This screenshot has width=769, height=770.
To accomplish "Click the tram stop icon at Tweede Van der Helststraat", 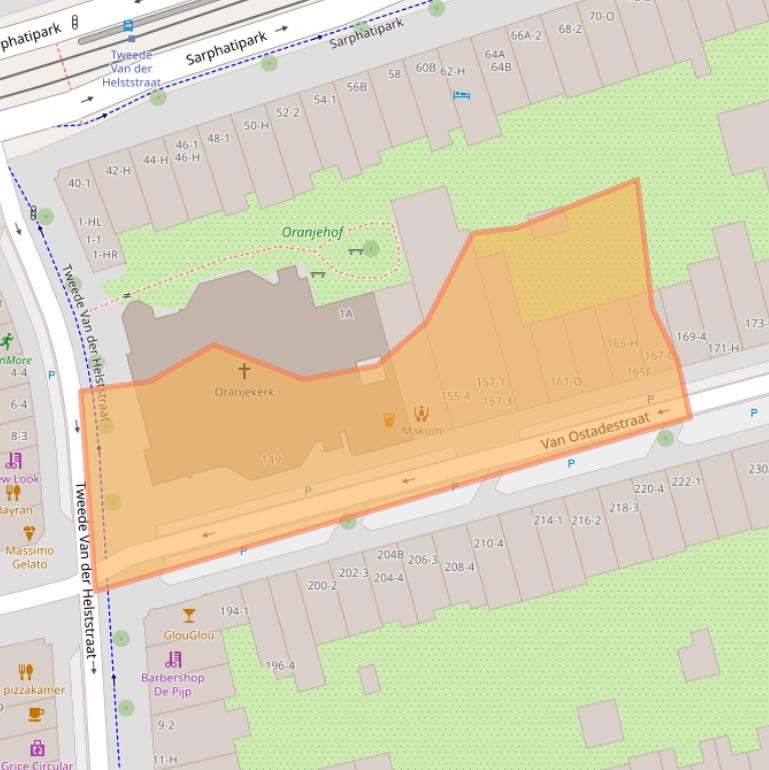I will [x=128, y=27].
